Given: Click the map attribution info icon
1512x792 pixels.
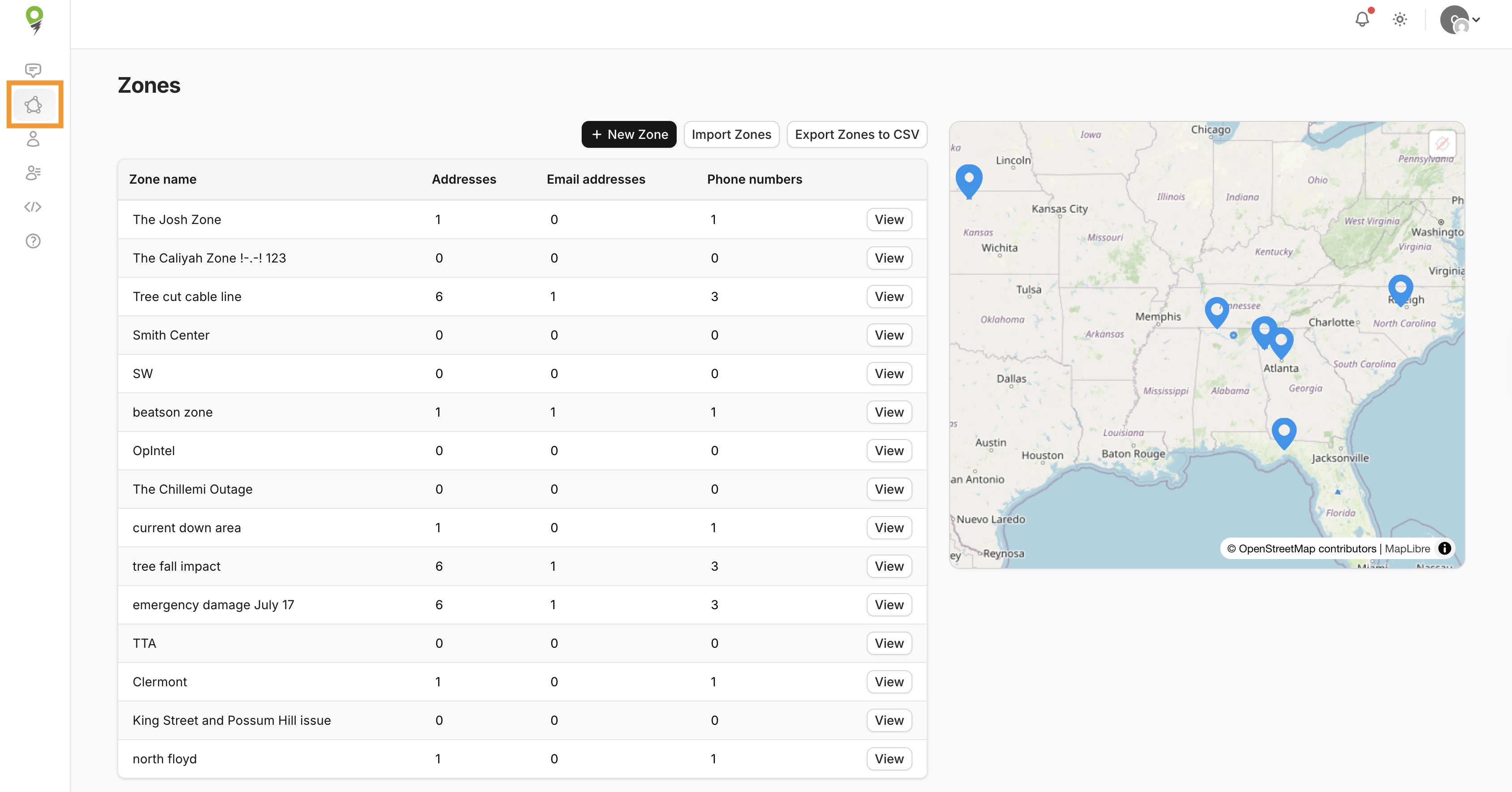Looking at the screenshot, I should [x=1444, y=548].
